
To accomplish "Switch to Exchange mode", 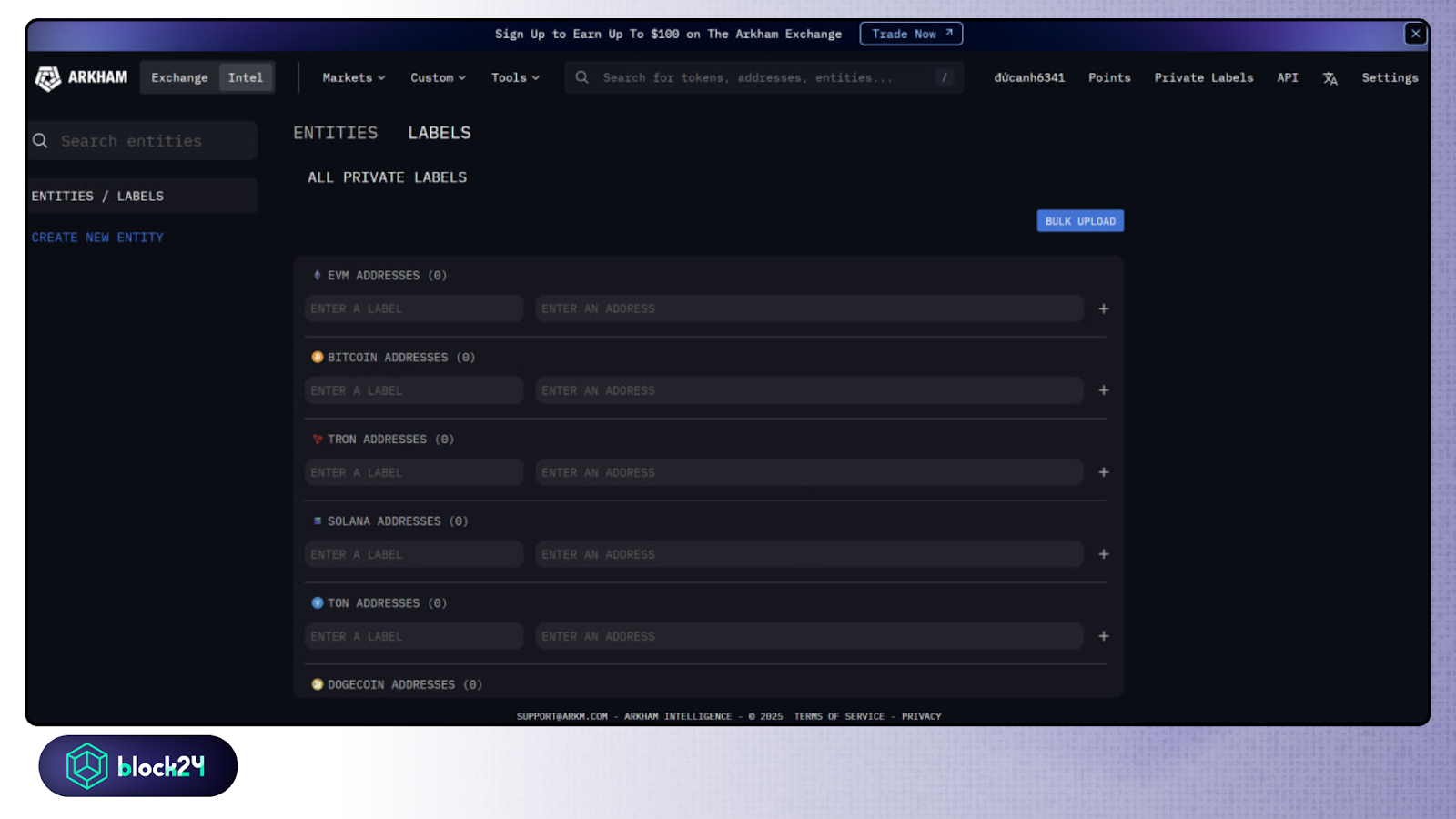I will [179, 77].
